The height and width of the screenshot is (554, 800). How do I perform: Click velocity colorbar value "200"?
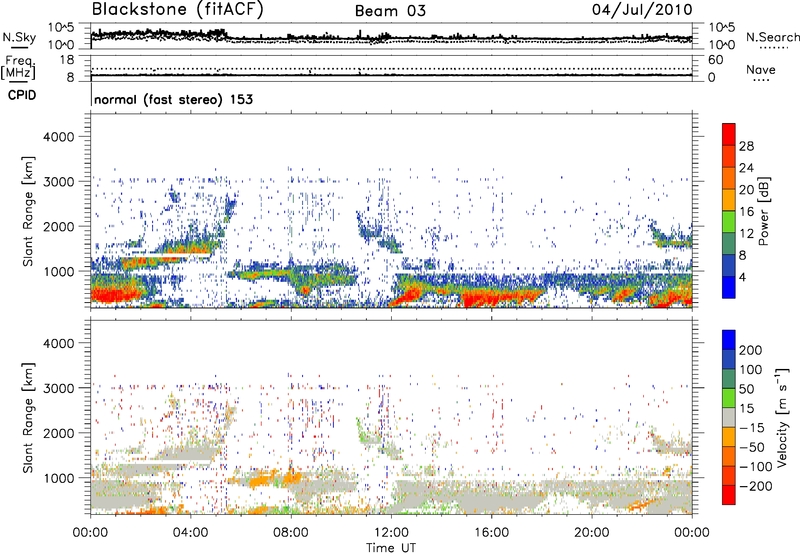pos(751,350)
